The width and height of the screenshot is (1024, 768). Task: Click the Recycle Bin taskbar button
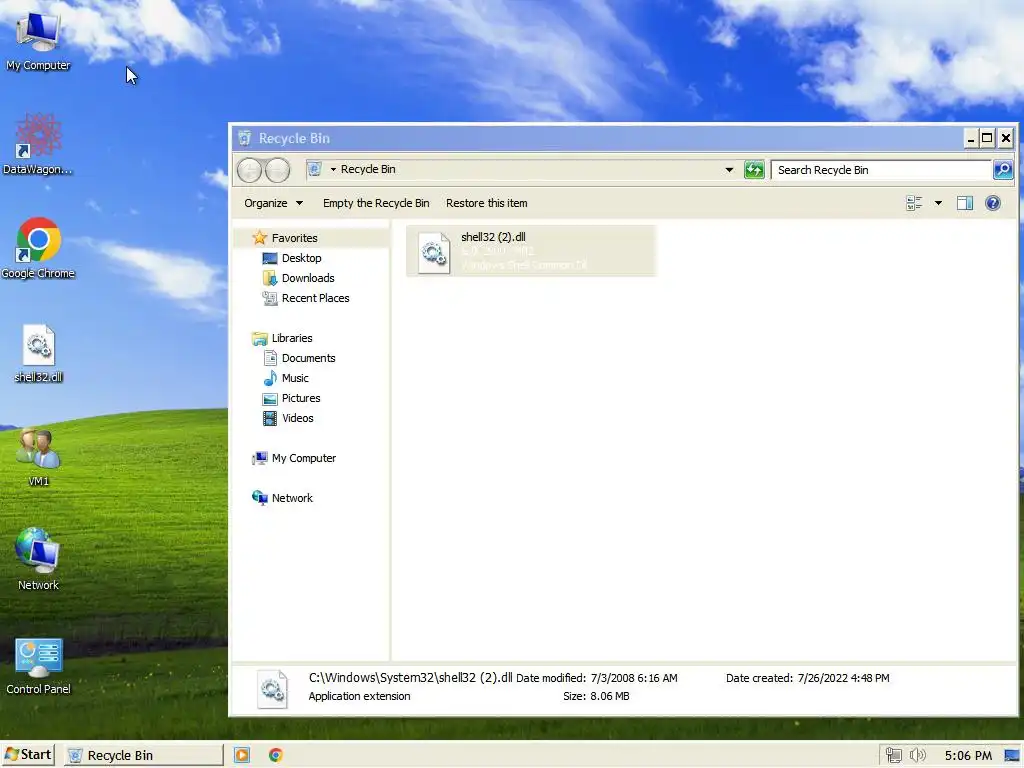[x=144, y=755]
